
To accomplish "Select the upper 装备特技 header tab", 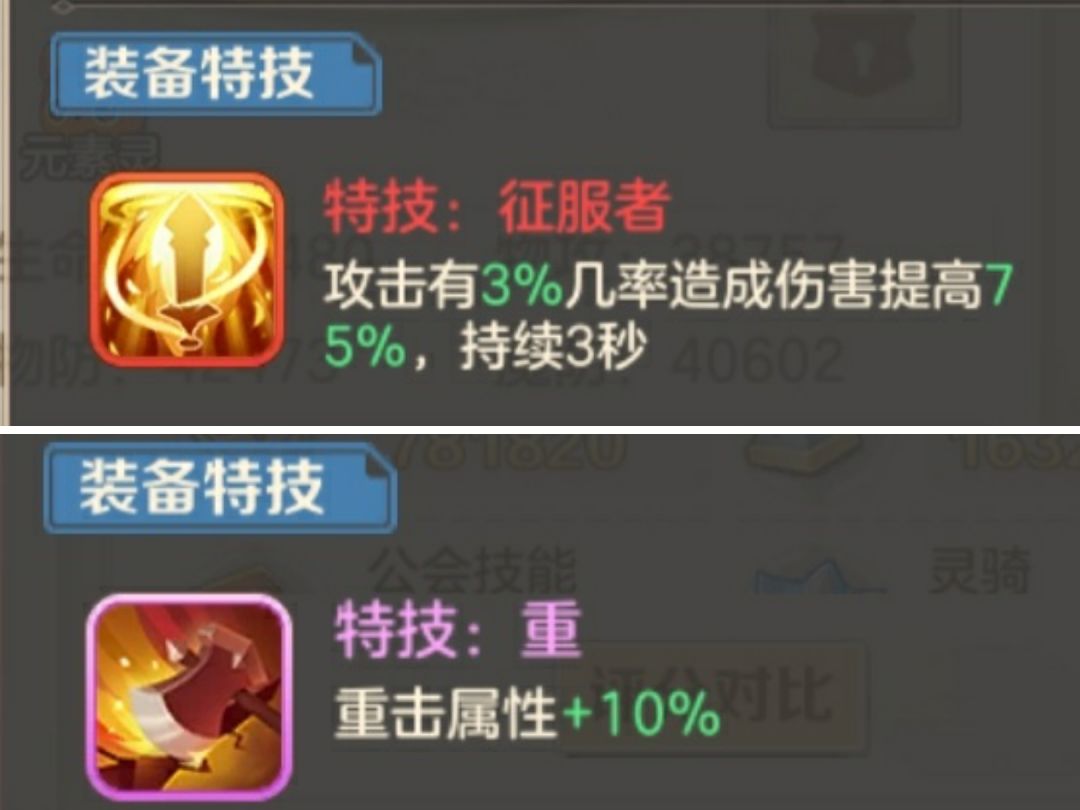I will [216, 73].
